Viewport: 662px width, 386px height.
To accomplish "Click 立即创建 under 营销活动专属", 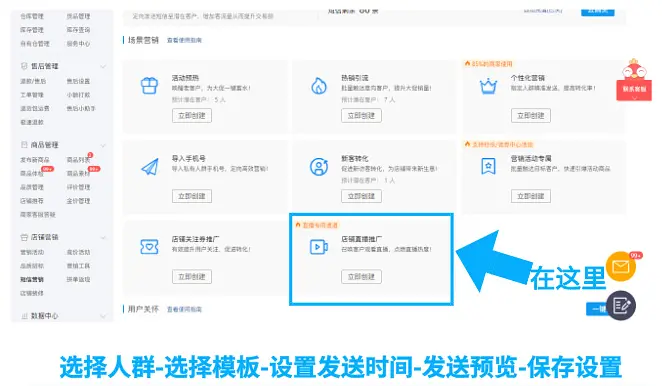I will point(531,196).
